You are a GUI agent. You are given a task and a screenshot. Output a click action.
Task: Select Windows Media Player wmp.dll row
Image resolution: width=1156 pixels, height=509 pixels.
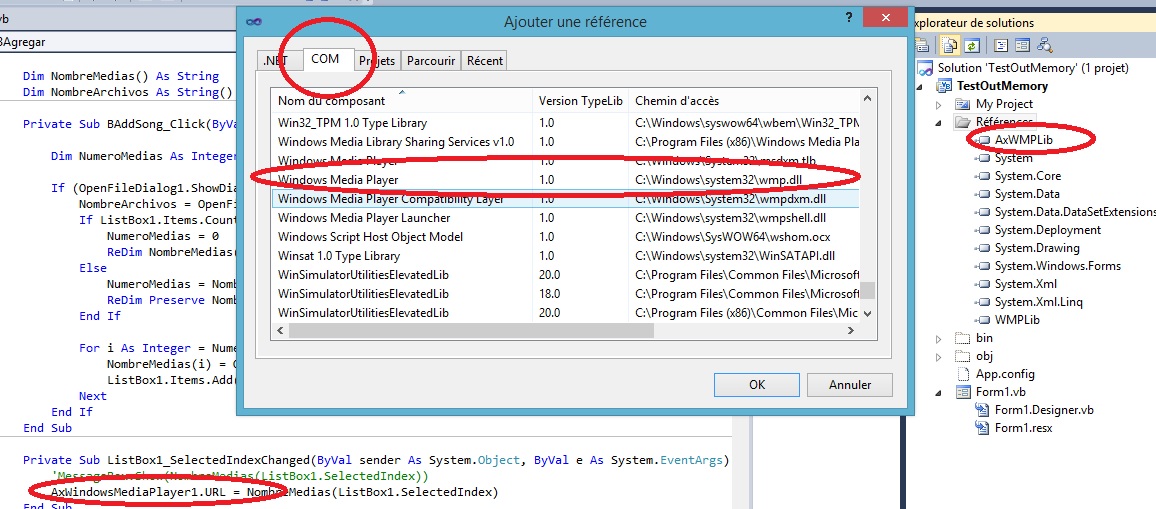coord(565,179)
